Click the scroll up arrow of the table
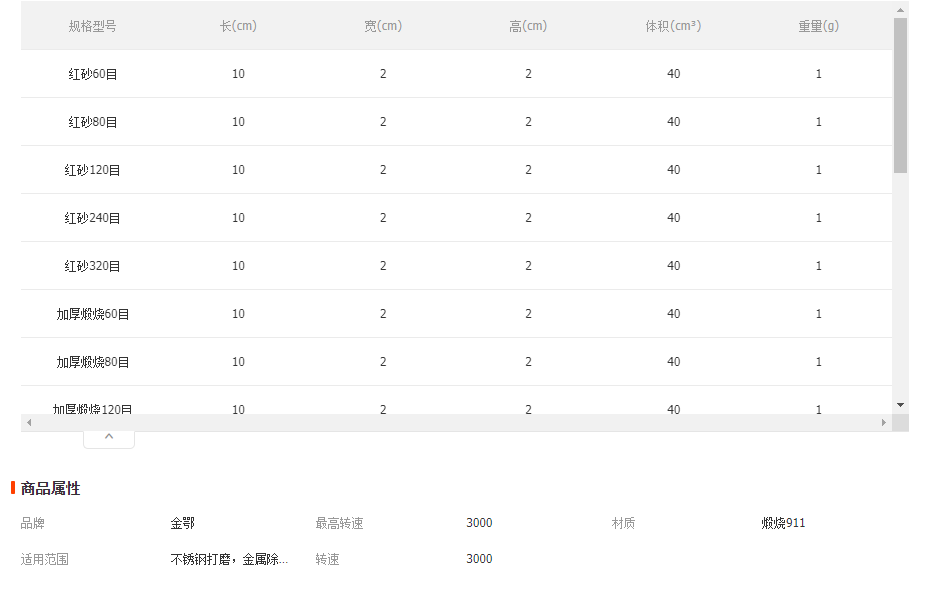This screenshot has width=941, height=592. [900, 10]
